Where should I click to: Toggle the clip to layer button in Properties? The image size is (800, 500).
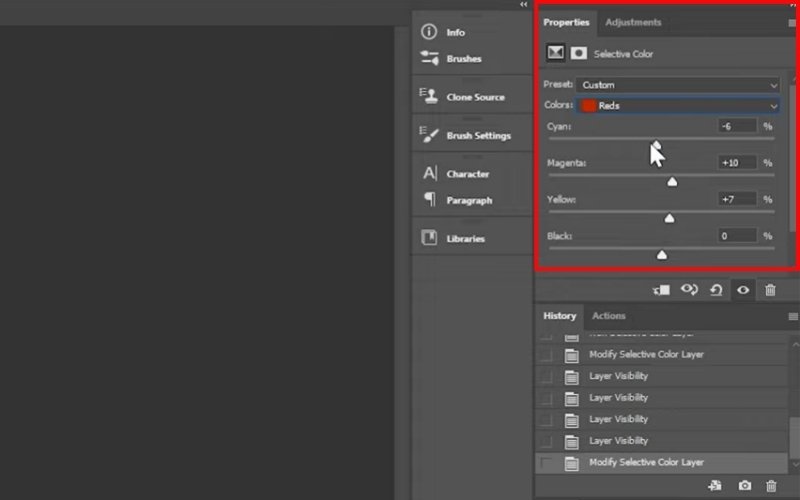[x=662, y=290]
